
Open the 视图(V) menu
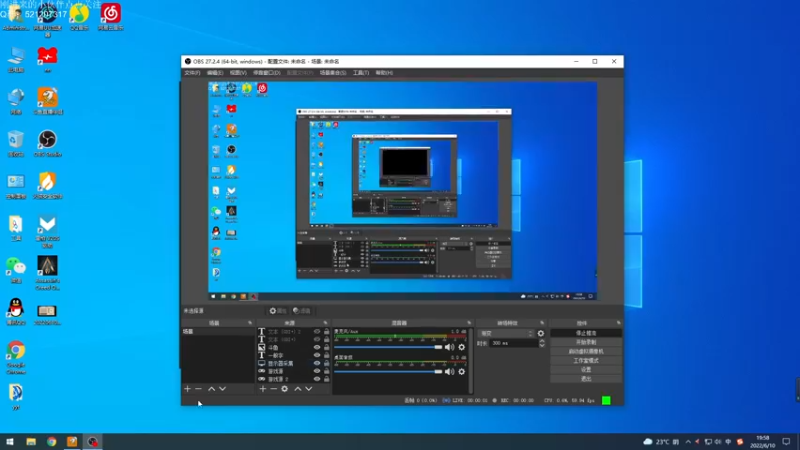238,73
